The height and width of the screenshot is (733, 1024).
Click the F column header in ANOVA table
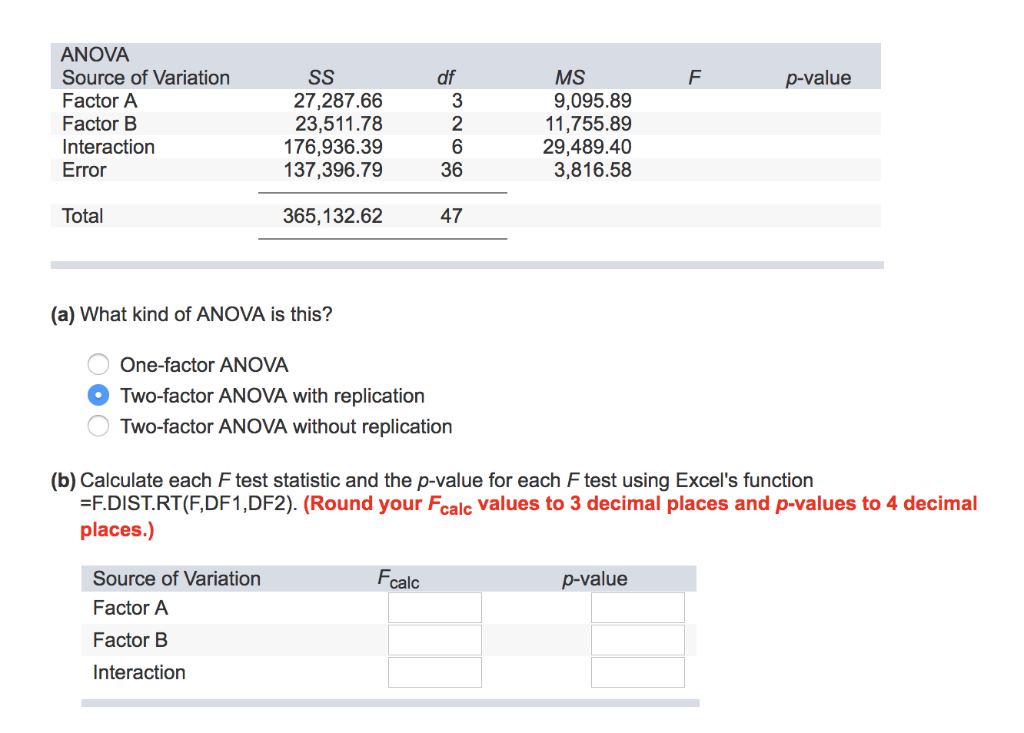[x=694, y=78]
